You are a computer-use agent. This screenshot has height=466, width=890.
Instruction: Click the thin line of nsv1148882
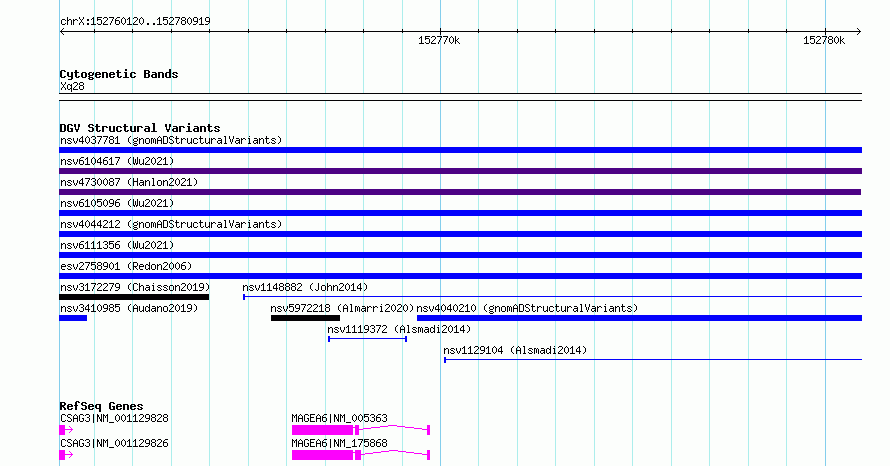(x=552, y=297)
